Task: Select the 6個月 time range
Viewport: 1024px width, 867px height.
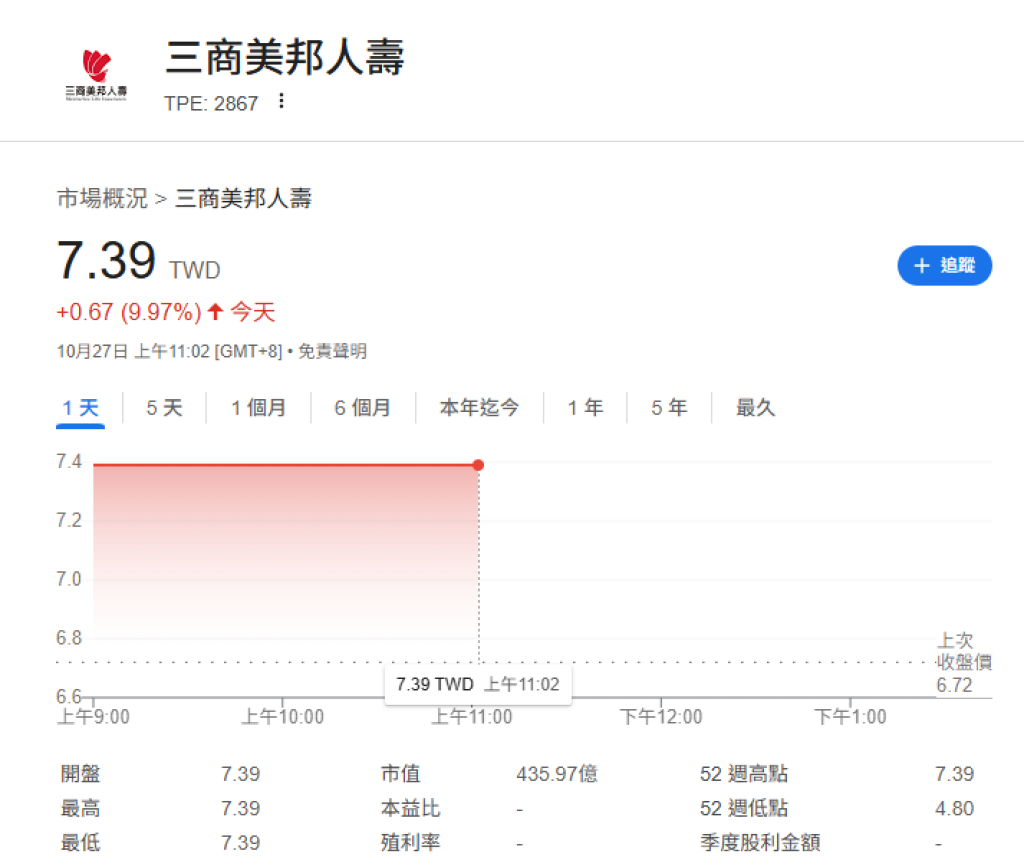Action: (x=363, y=407)
